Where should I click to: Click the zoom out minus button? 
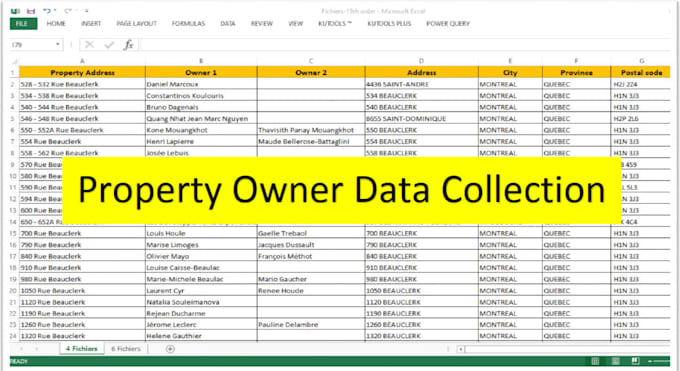[650, 361]
